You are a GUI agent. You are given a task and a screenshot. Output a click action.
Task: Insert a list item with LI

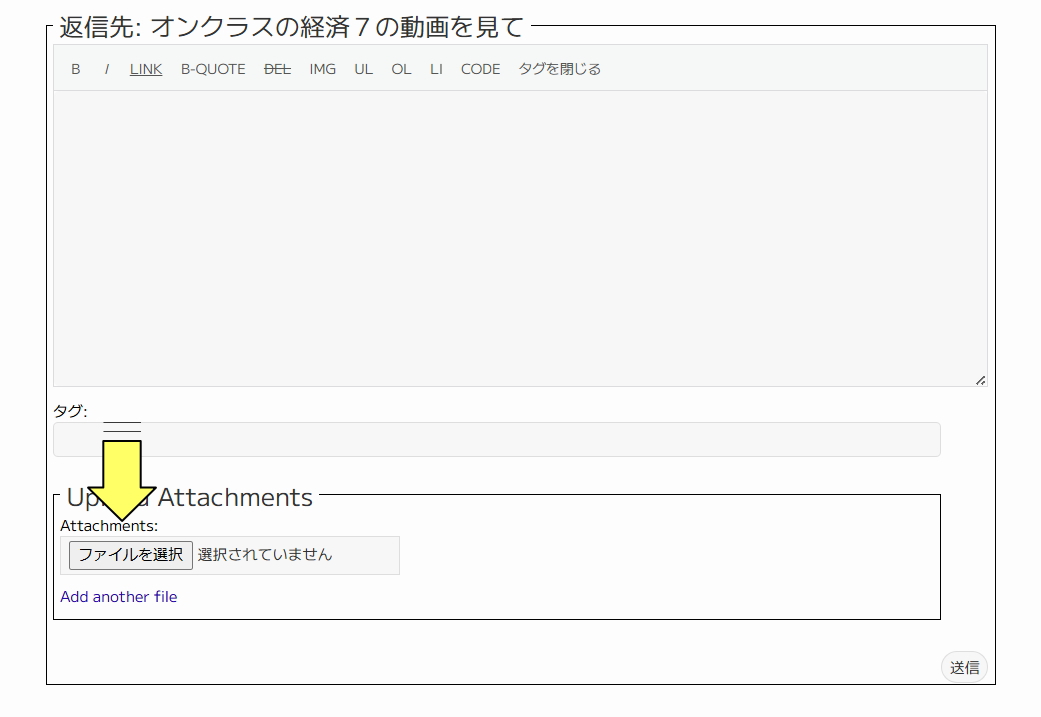coord(436,69)
